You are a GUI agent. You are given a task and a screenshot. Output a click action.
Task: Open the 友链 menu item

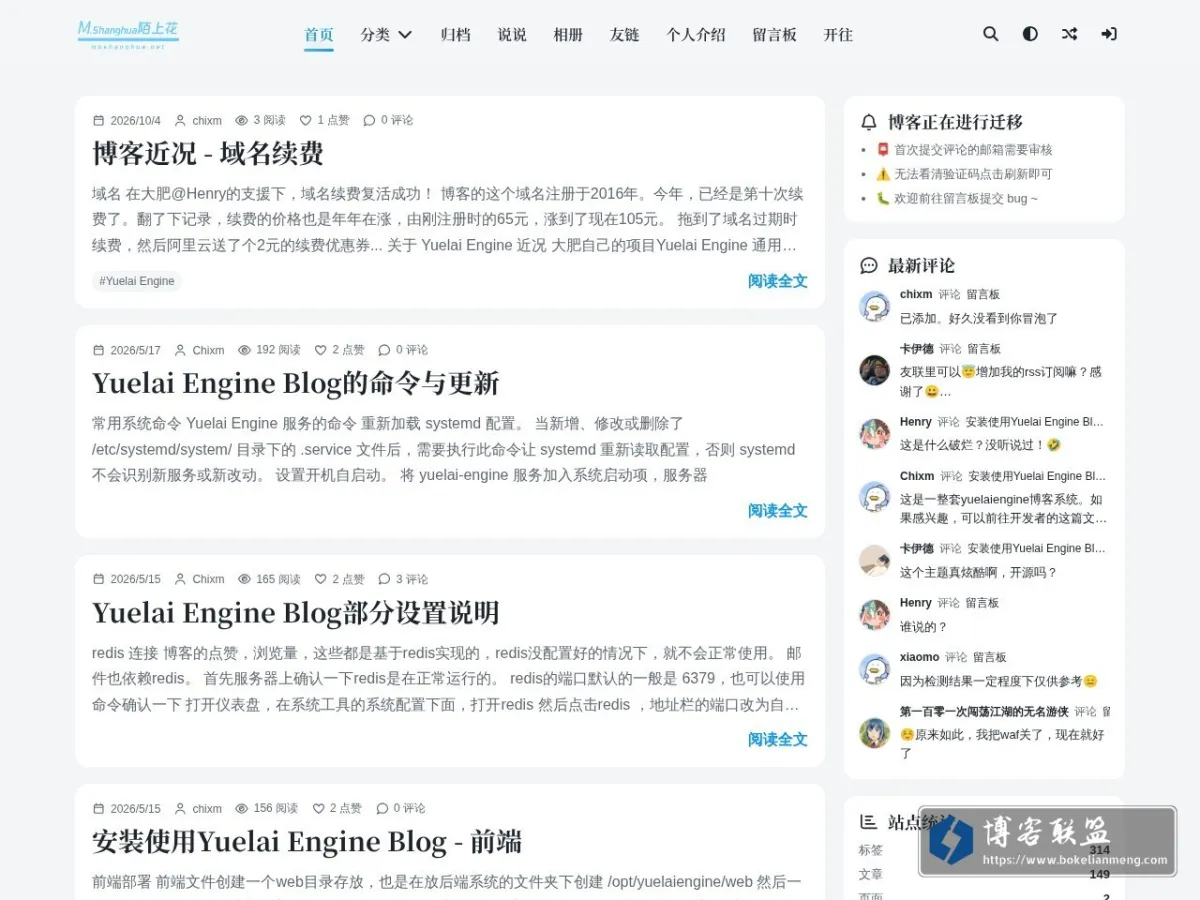(624, 34)
